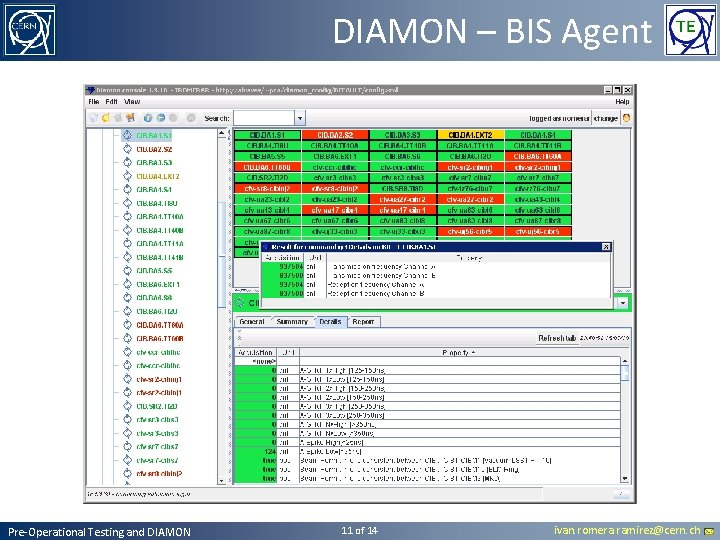Viewport: 720px width, 540px height.
Task: Select CIB.BA6.S6 in the tree
Action: point(154,298)
